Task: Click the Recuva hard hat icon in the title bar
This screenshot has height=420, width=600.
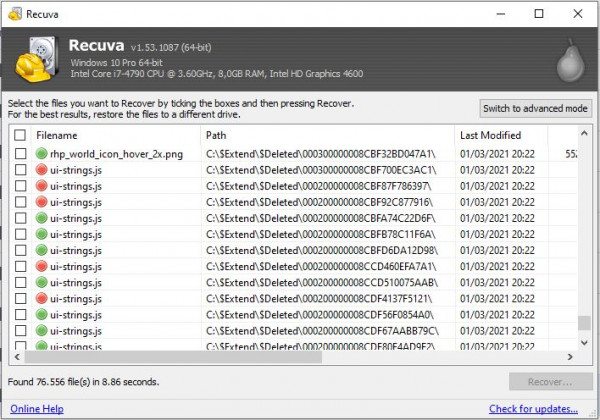Action: coord(15,14)
